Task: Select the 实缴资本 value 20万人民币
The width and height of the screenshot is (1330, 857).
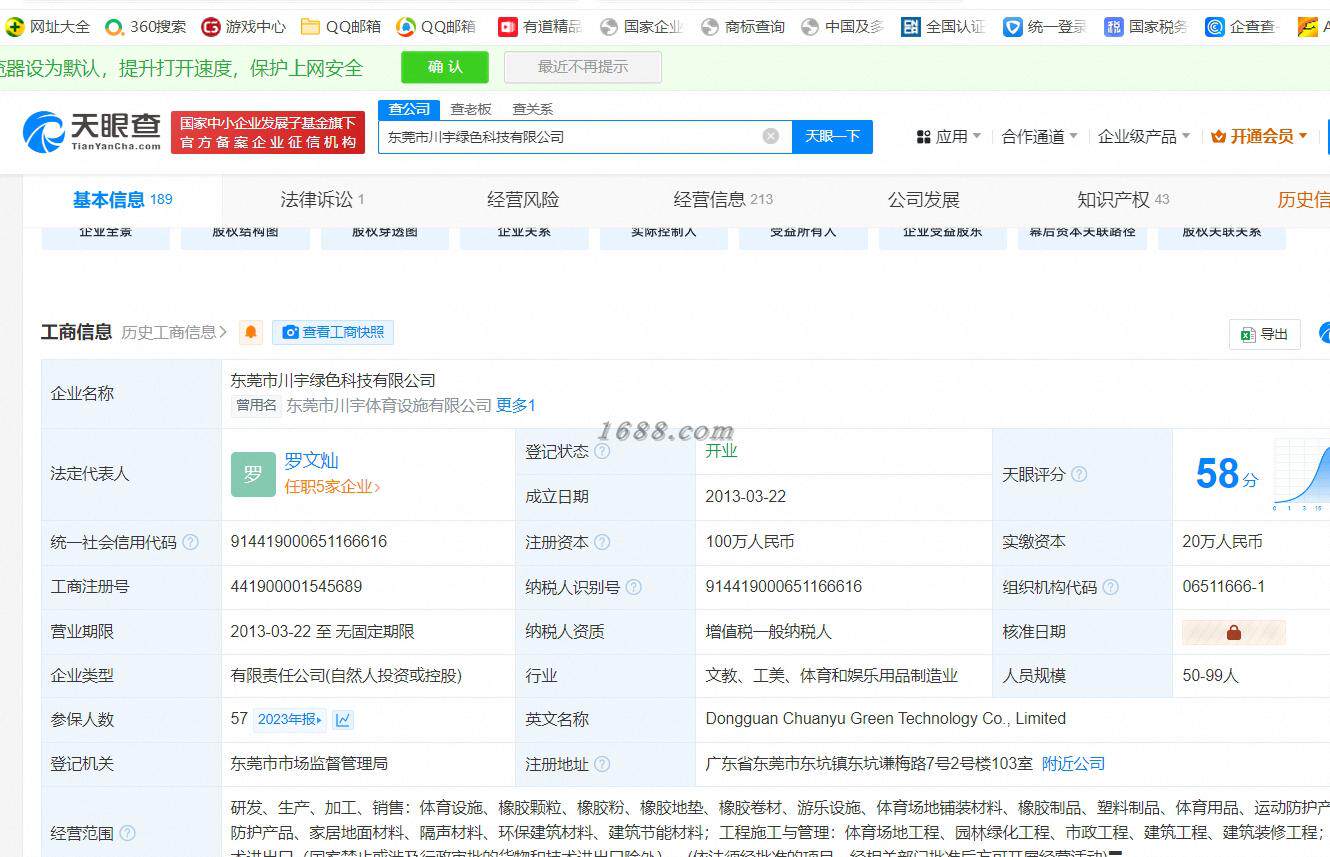Action: click(1222, 542)
